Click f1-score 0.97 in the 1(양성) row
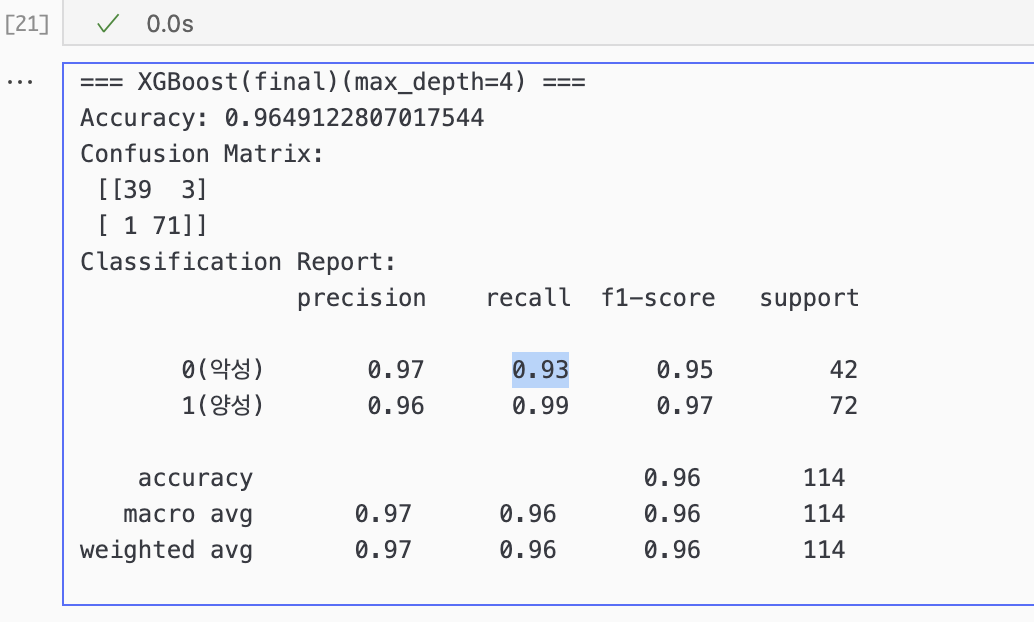This screenshot has height=622, width=1034. [x=684, y=406]
